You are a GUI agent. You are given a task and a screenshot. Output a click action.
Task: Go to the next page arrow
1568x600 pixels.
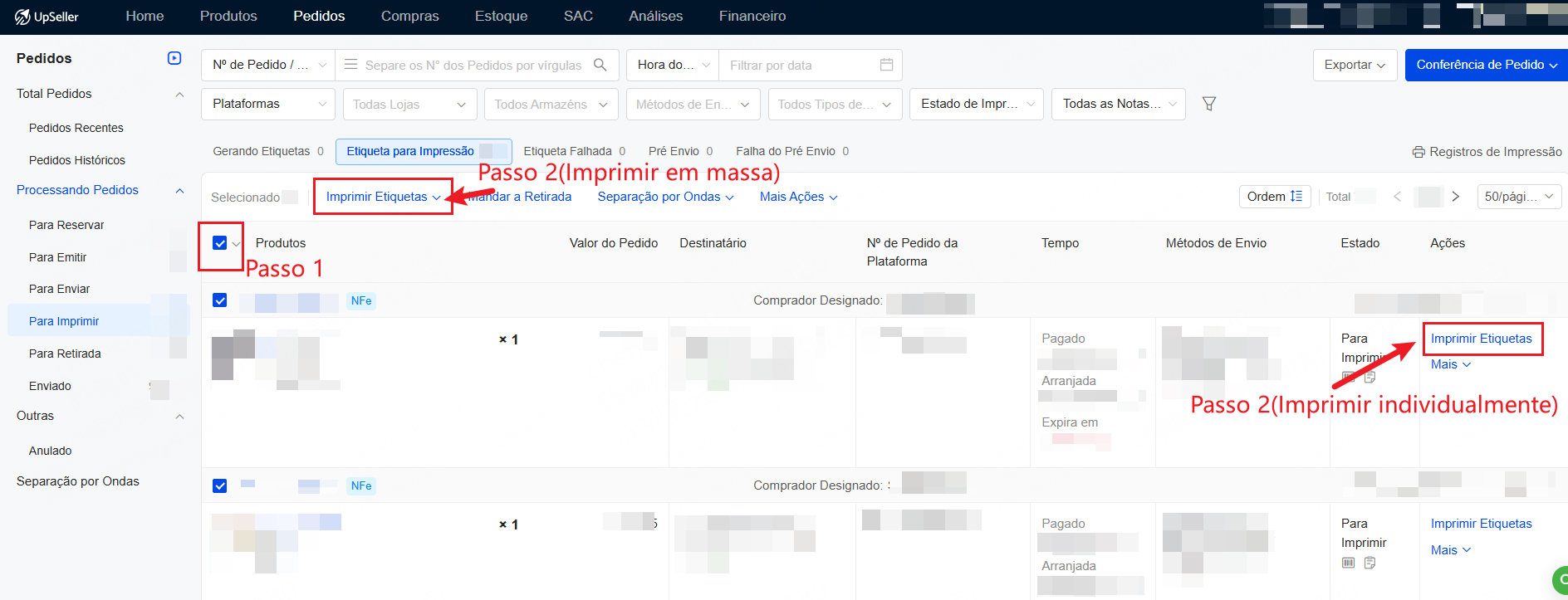pos(1455,197)
